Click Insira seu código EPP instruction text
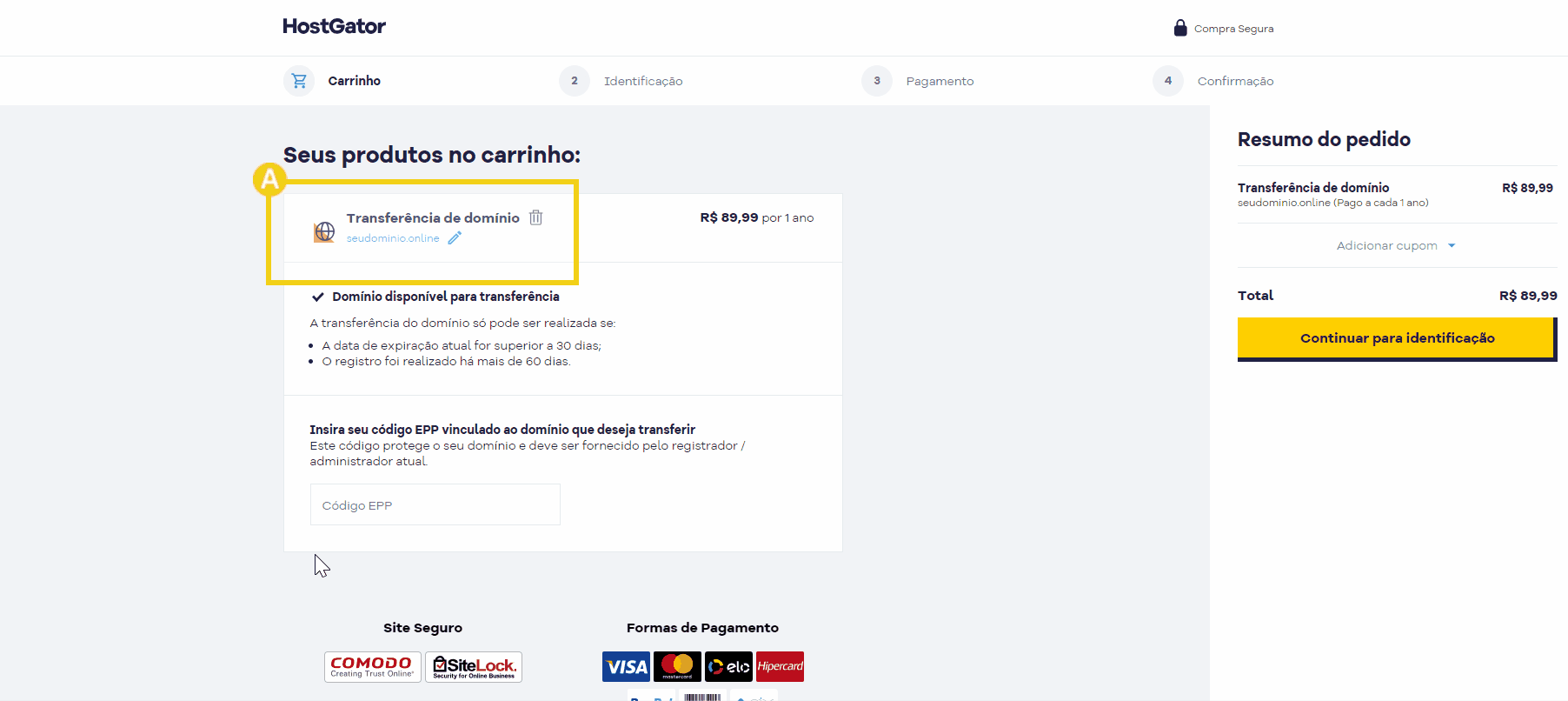 (502, 430)
